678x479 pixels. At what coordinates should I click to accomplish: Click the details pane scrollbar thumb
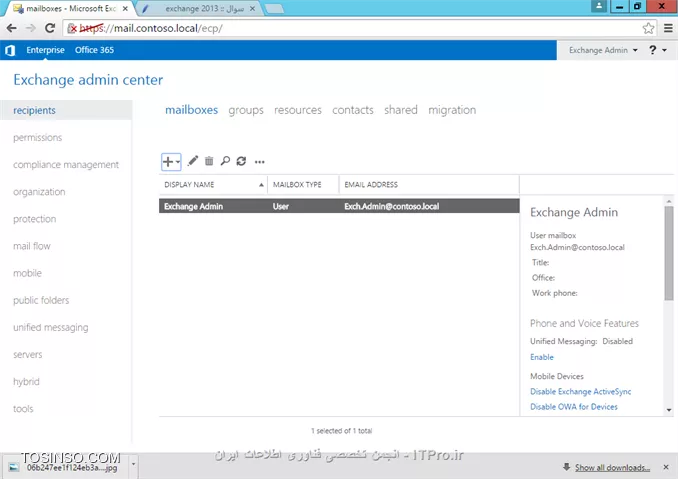click(x=669, y=253)
